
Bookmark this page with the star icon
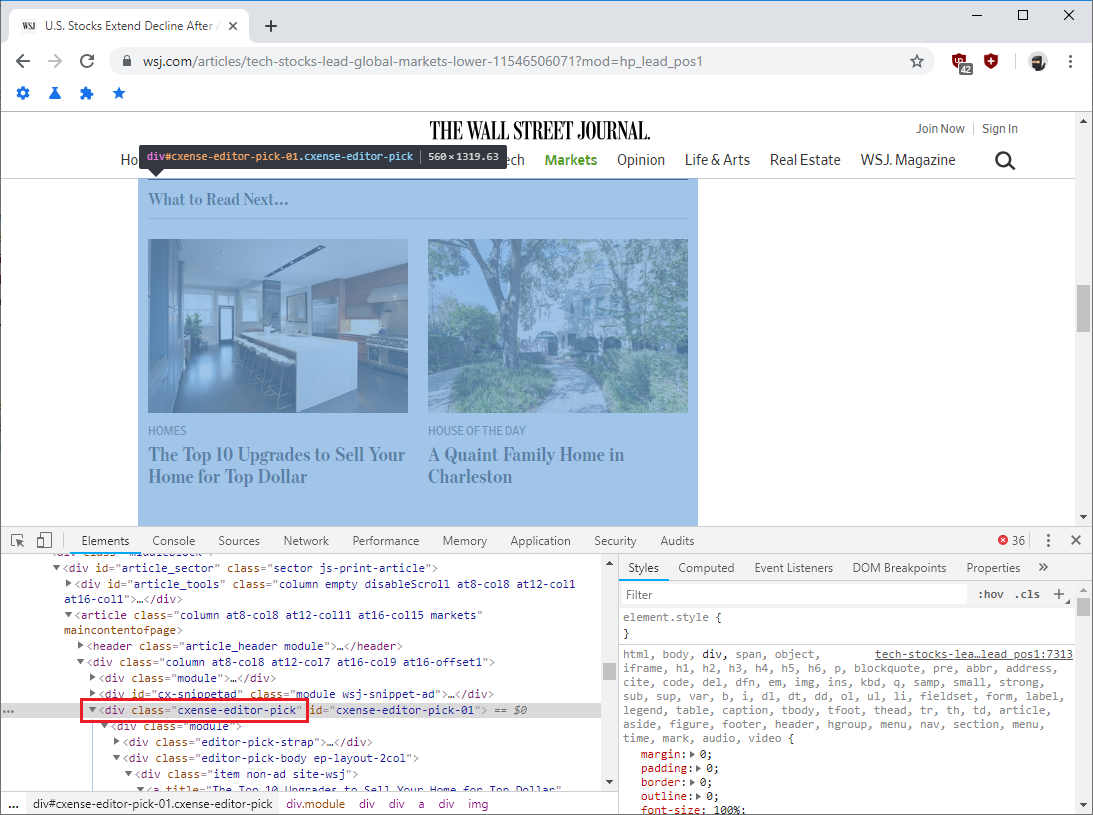917,61
